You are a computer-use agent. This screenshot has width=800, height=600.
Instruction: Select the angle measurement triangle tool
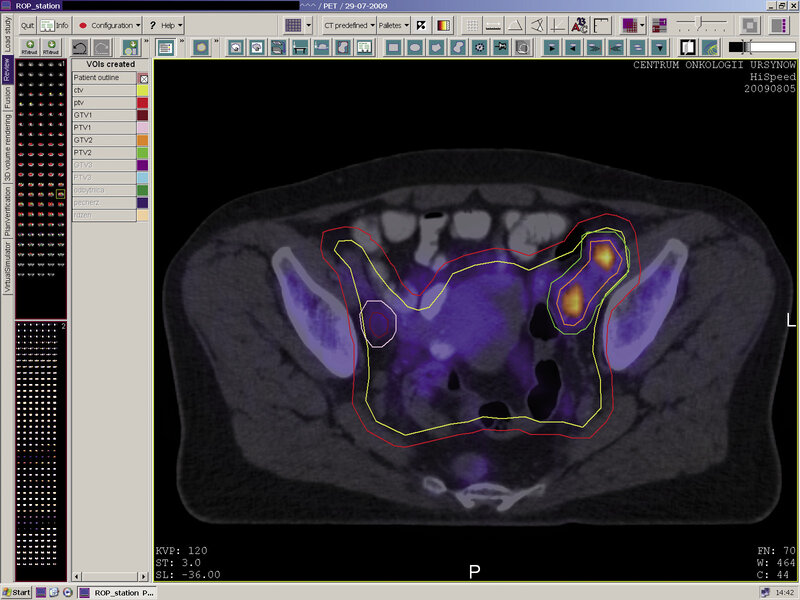(515, 25)
